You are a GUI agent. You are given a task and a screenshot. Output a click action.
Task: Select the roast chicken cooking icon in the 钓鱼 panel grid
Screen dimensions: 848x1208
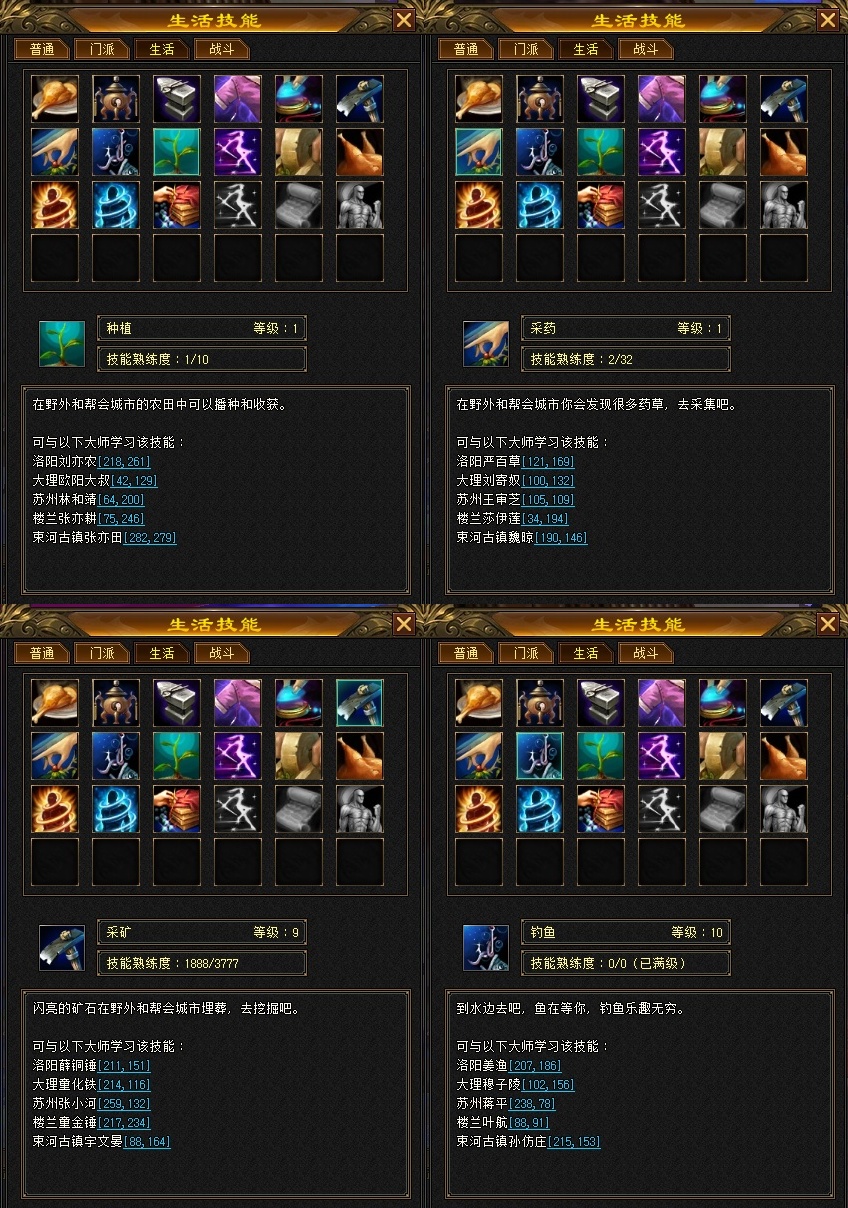(784, 756)
